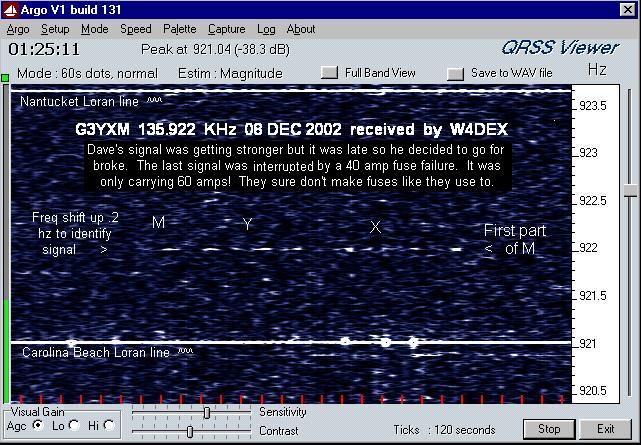
Task: Click the Sensitivity slider handle
Action: [207, 413]
